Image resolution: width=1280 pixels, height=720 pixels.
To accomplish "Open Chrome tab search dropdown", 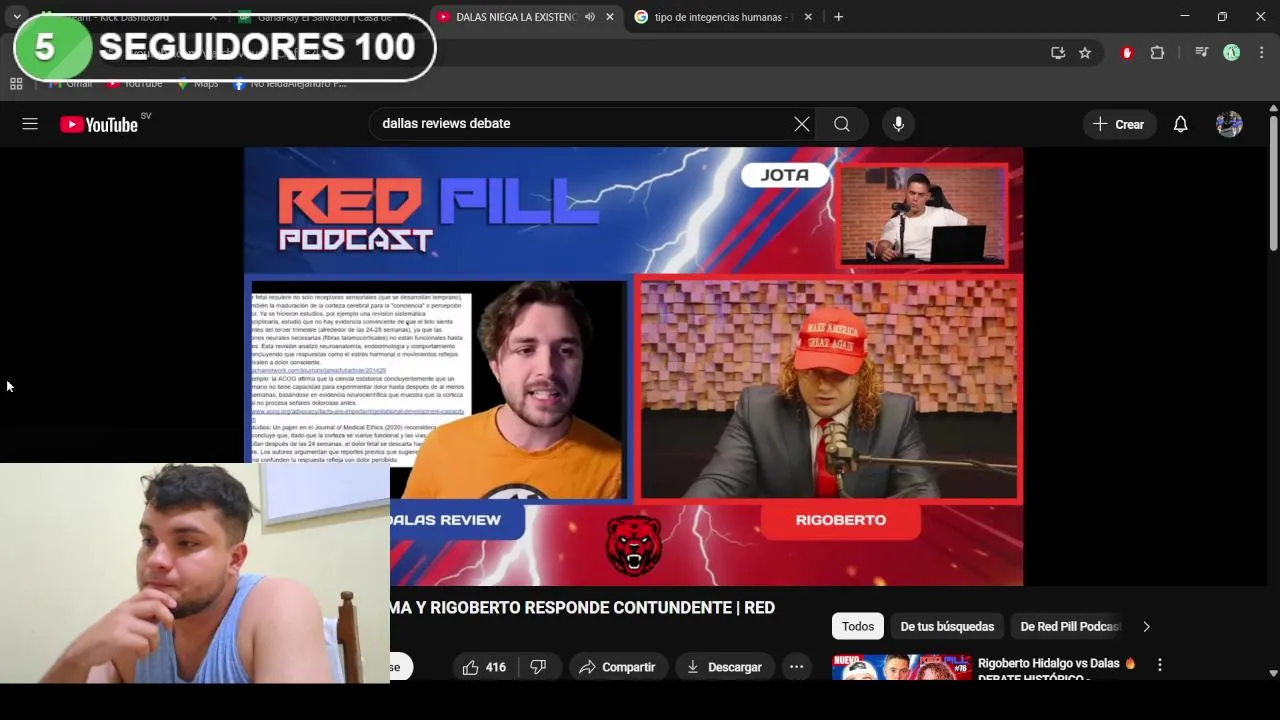I will pos(17,17).
